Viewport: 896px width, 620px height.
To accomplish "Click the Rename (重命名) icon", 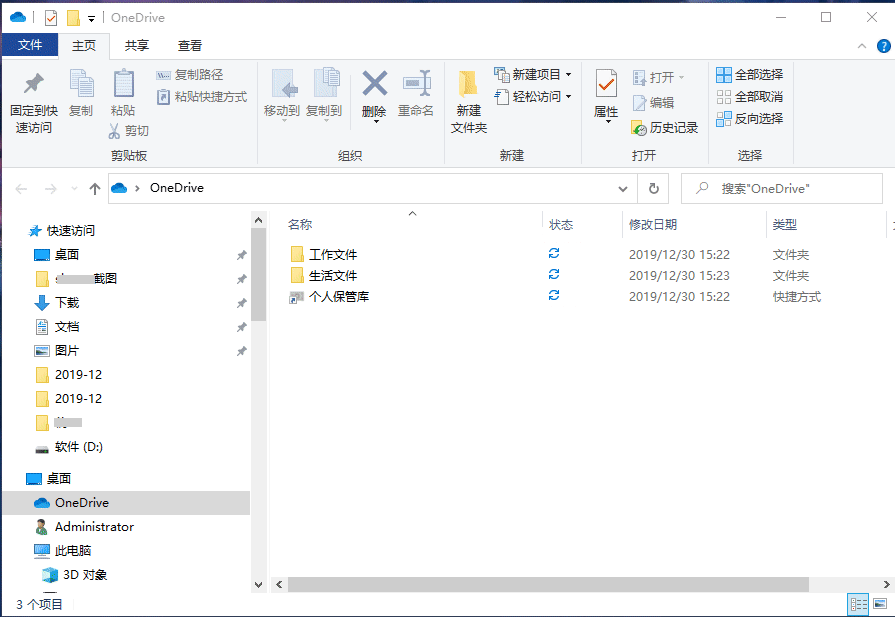I will click(417, 83).
